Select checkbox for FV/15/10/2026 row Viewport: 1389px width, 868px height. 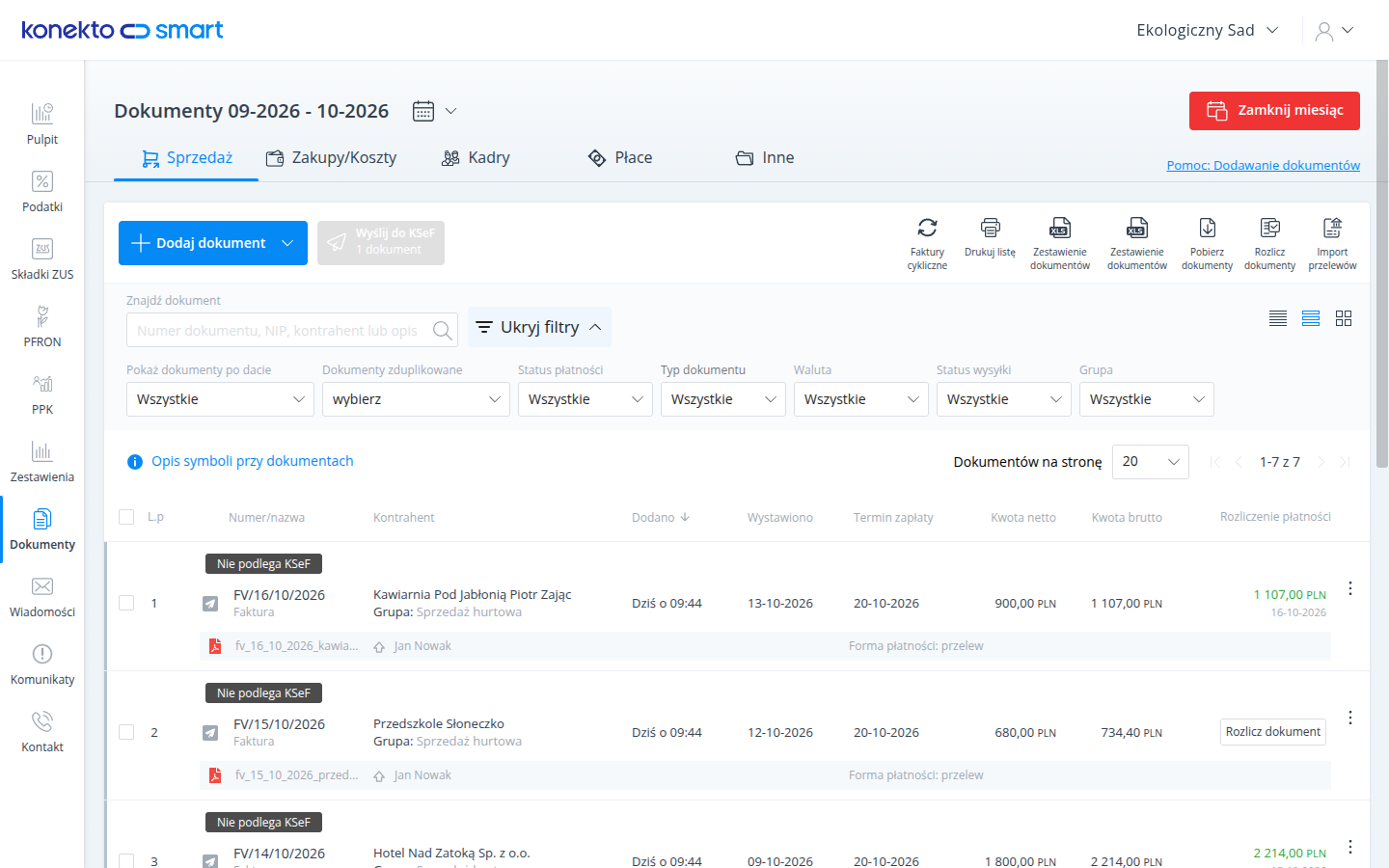pos(126,732)
